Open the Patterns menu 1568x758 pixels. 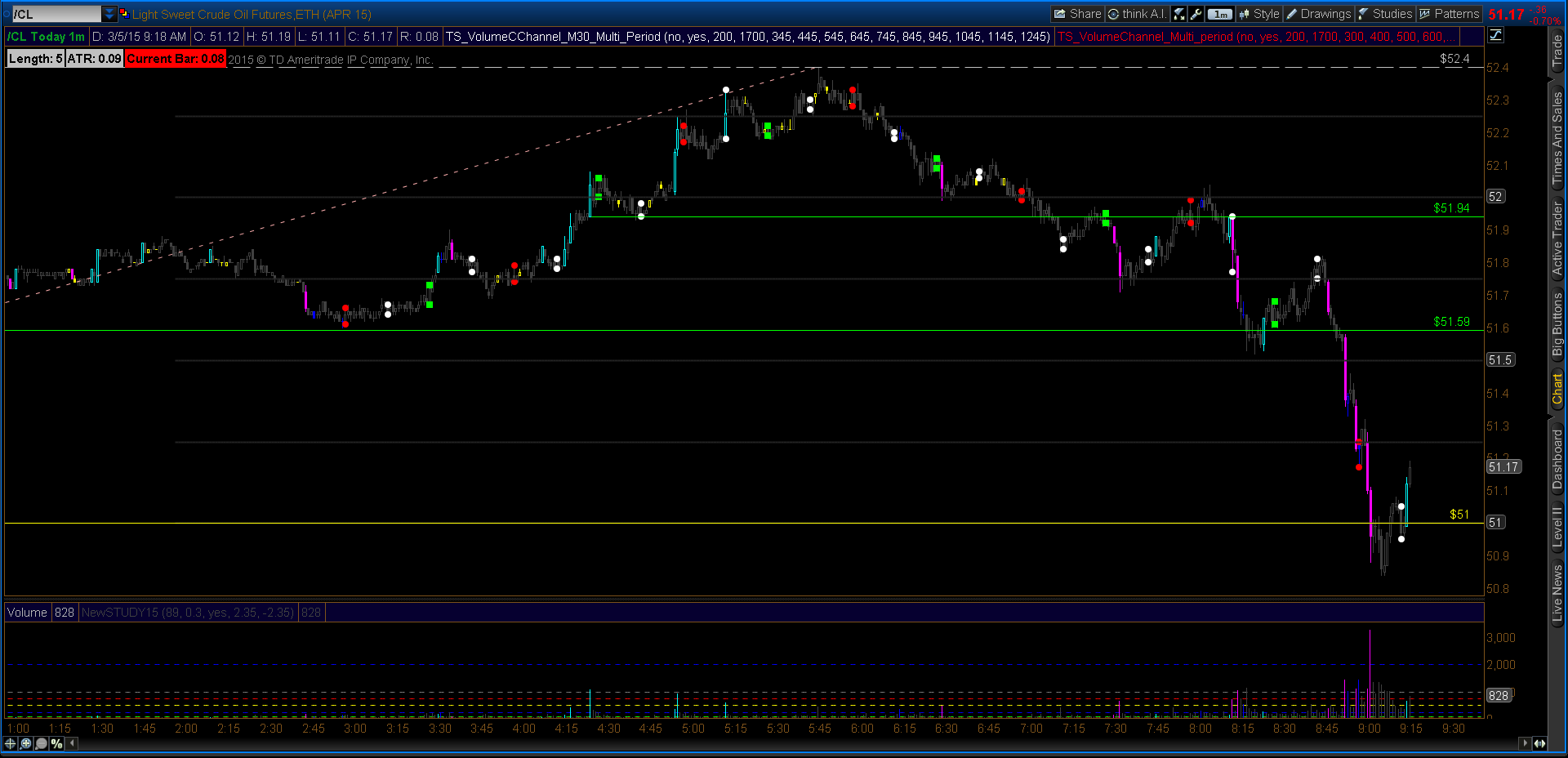point(1449,14)
